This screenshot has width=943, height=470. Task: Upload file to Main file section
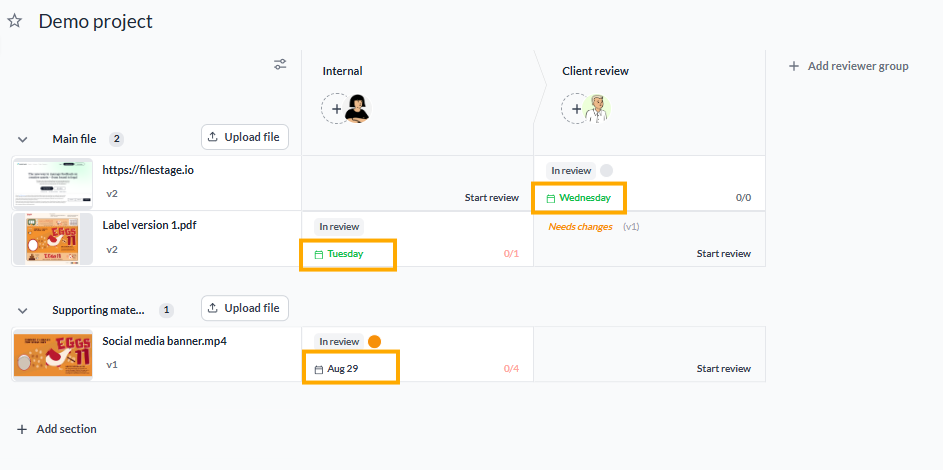pyautogui.click(x=245, y=137)
